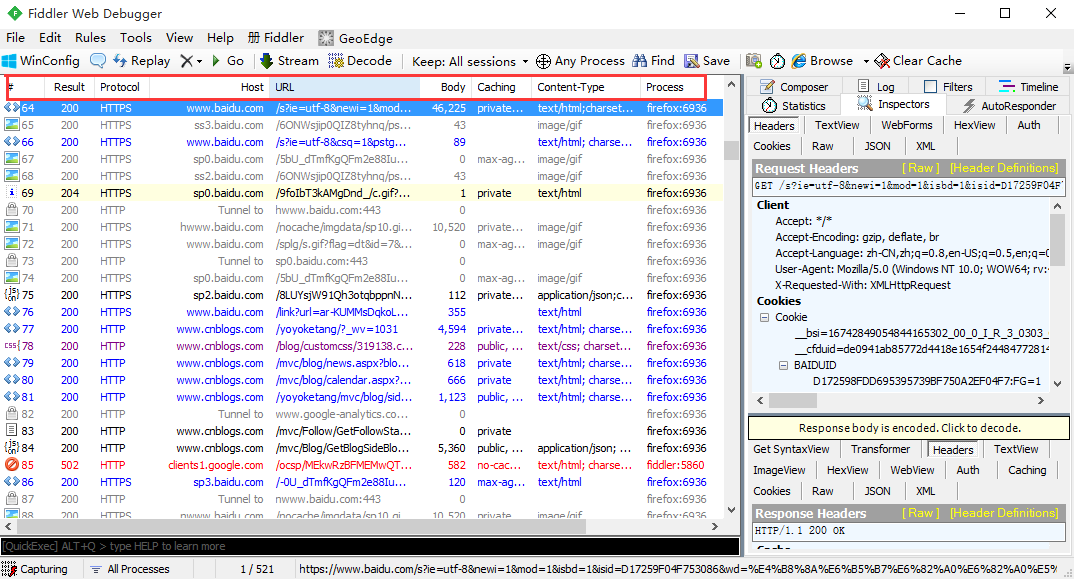
Task: Open the All Processes filter dropdown
Action: point(136,568)
